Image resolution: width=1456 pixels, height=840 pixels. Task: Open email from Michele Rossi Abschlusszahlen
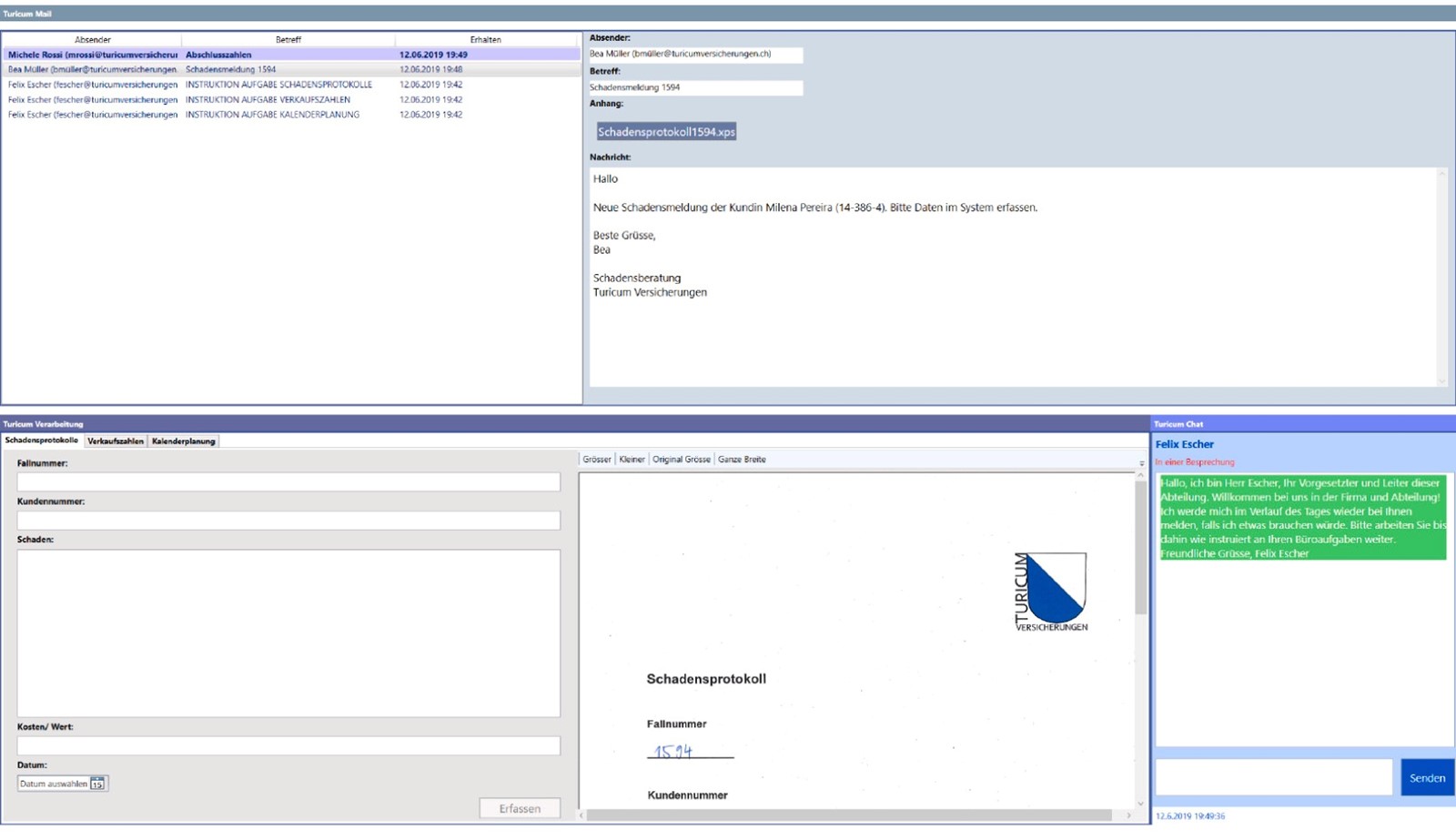coord(291,55)
